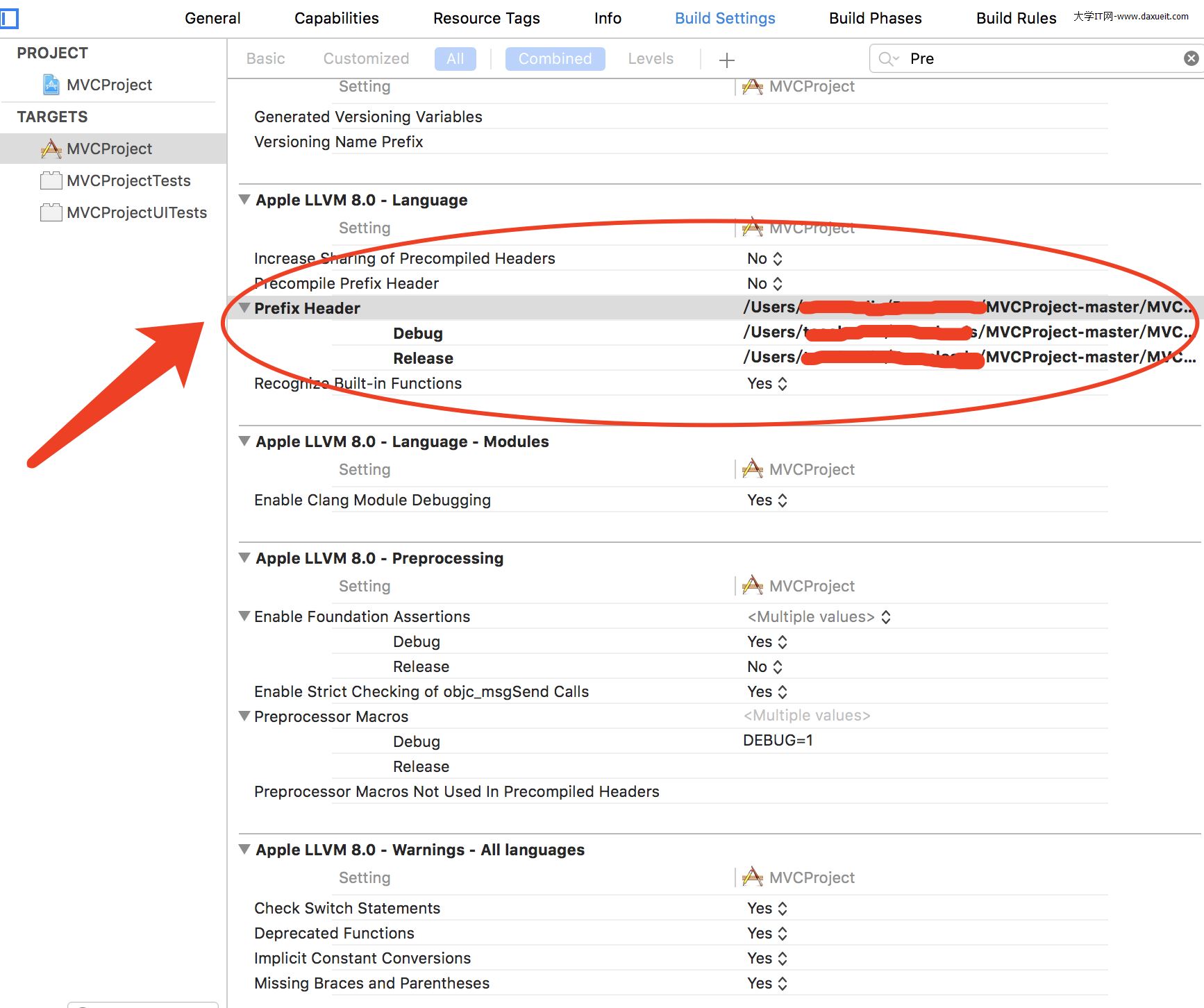Show Customized build settings
The image size is (1204, 1008).
(x=366, y=59)
